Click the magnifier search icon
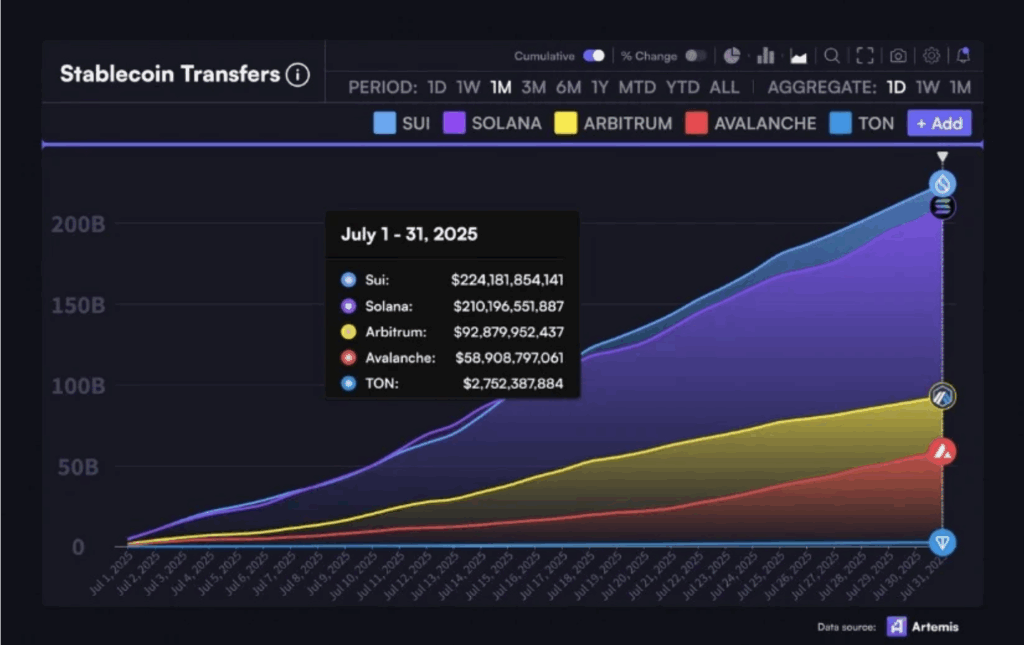 click(831, 55)
